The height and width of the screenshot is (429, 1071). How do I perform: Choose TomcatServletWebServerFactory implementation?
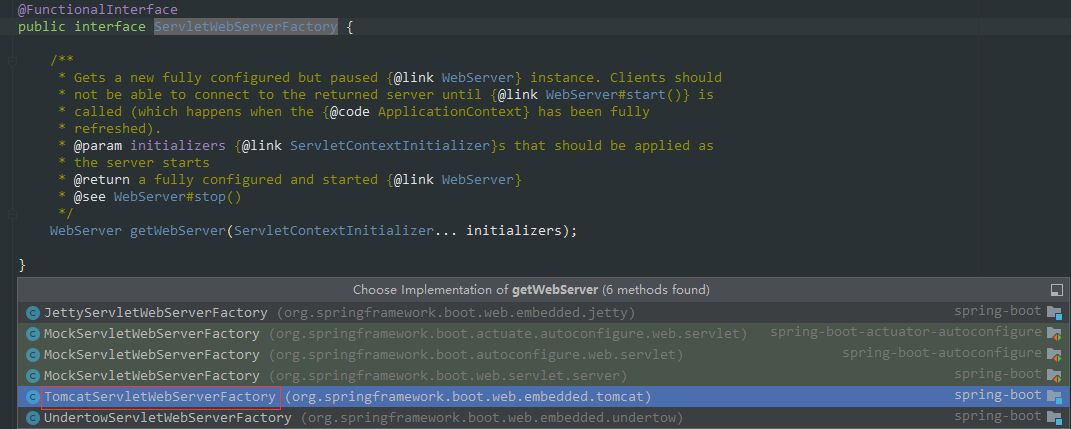544,396
